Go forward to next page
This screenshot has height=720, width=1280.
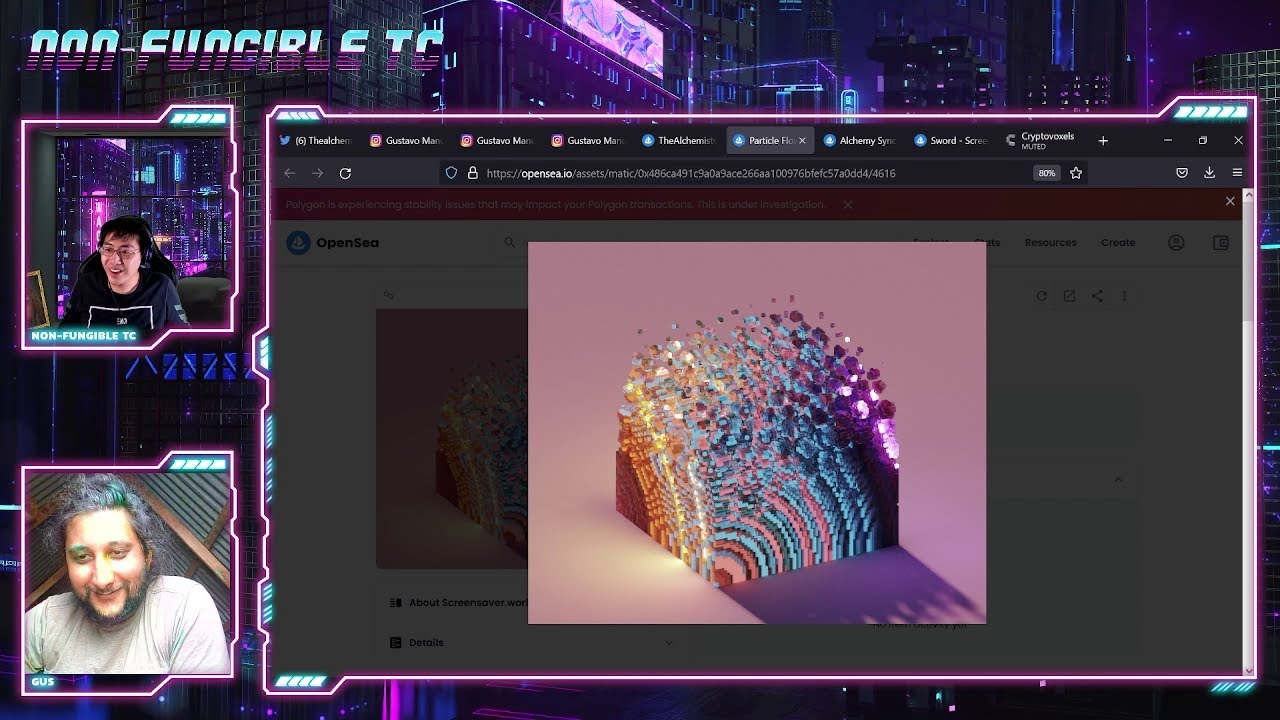pyautogui.click(x=318, y=173)
